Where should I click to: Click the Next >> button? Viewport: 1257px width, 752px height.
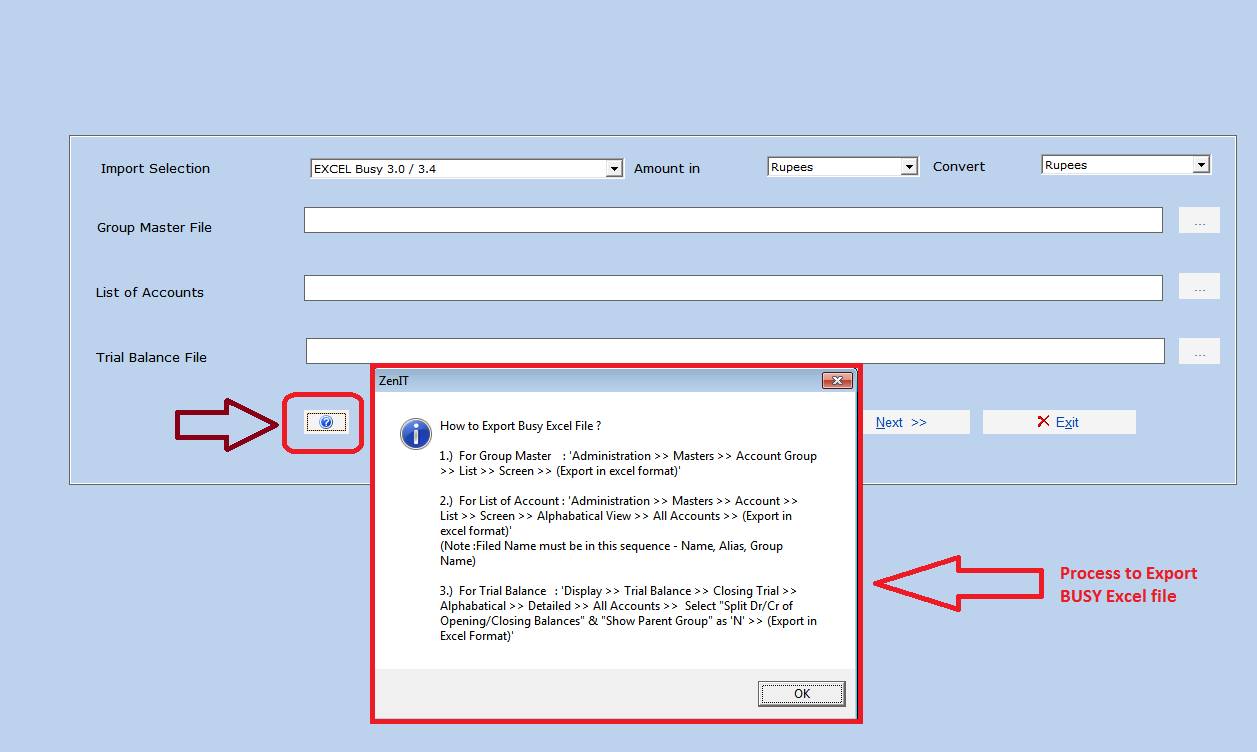(915, 422)
